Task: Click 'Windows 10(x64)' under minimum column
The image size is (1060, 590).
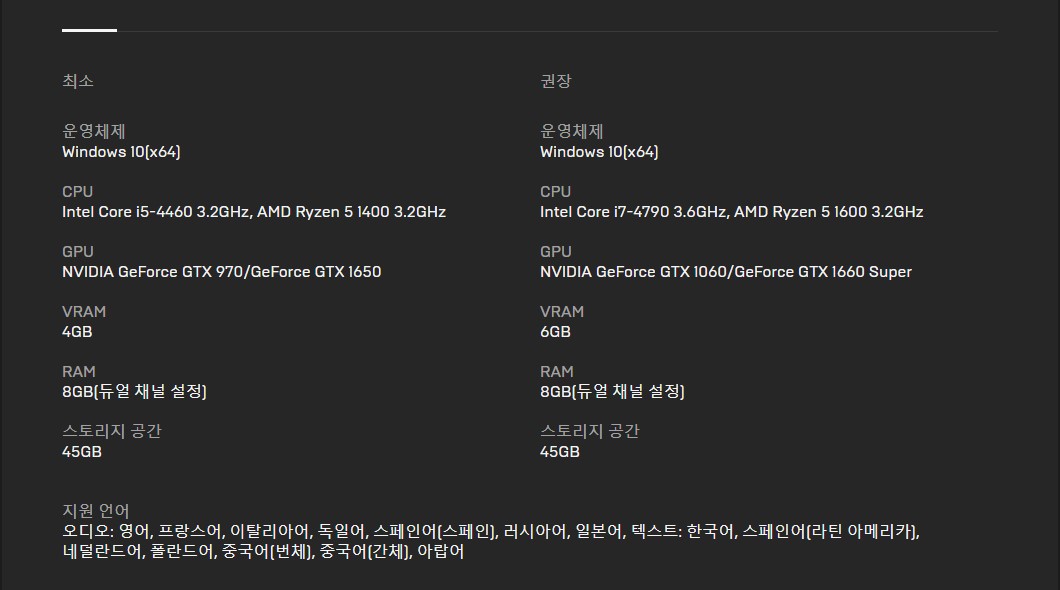Action: tap(121, 152)
